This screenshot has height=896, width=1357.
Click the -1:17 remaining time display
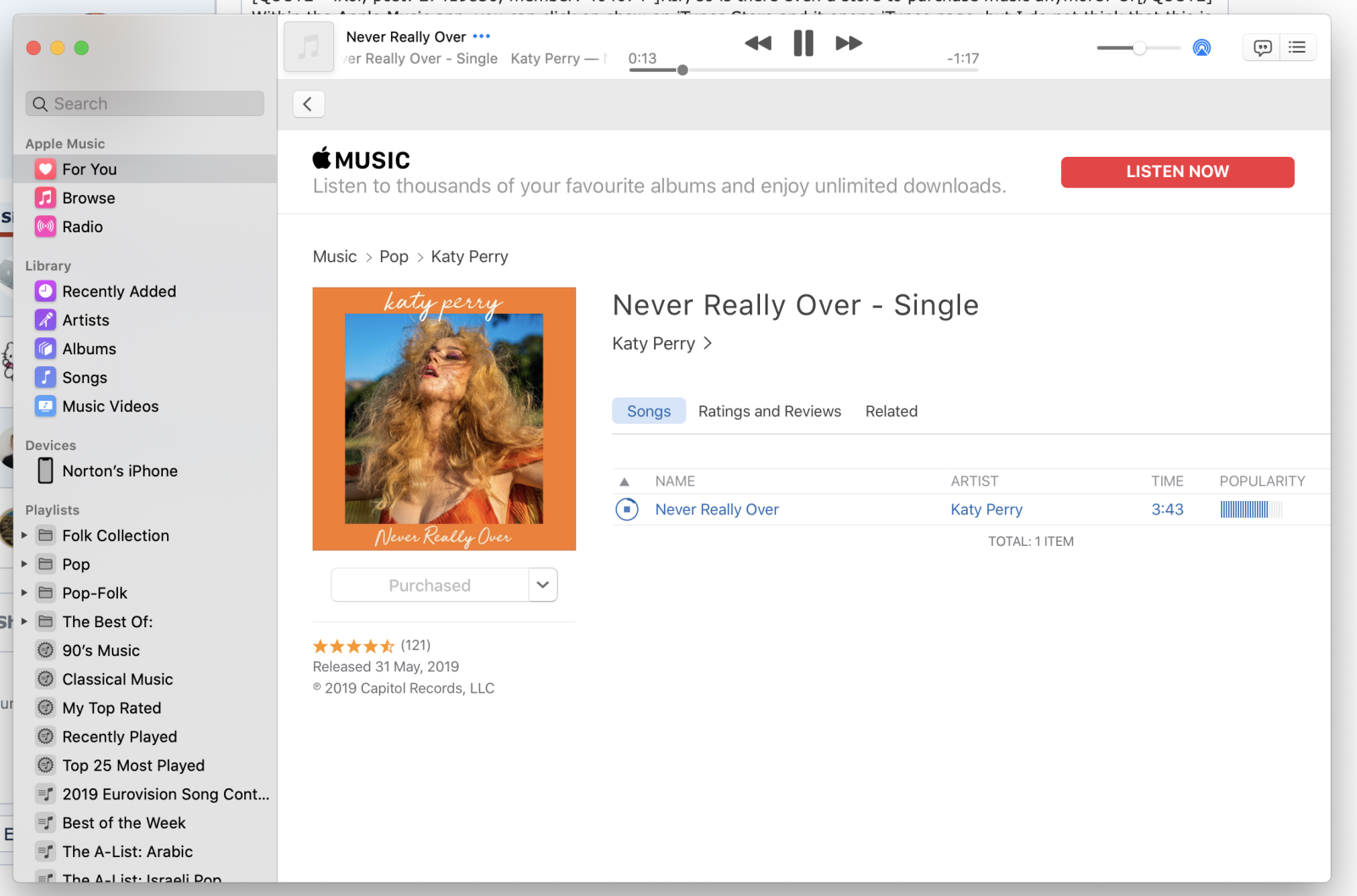(x=963, y=58)
